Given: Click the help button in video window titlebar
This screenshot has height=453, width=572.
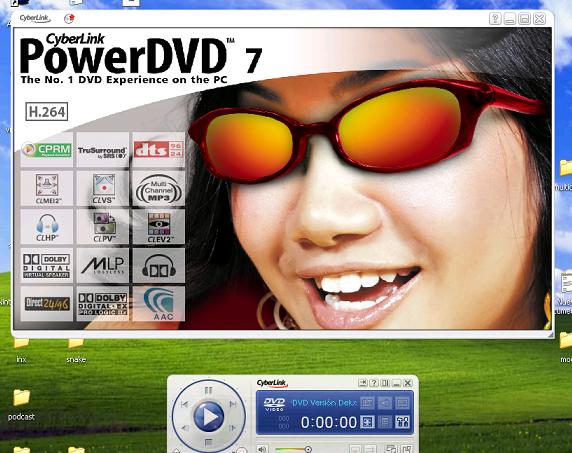Looking at the screenshot, I should (x=495, y=19).
